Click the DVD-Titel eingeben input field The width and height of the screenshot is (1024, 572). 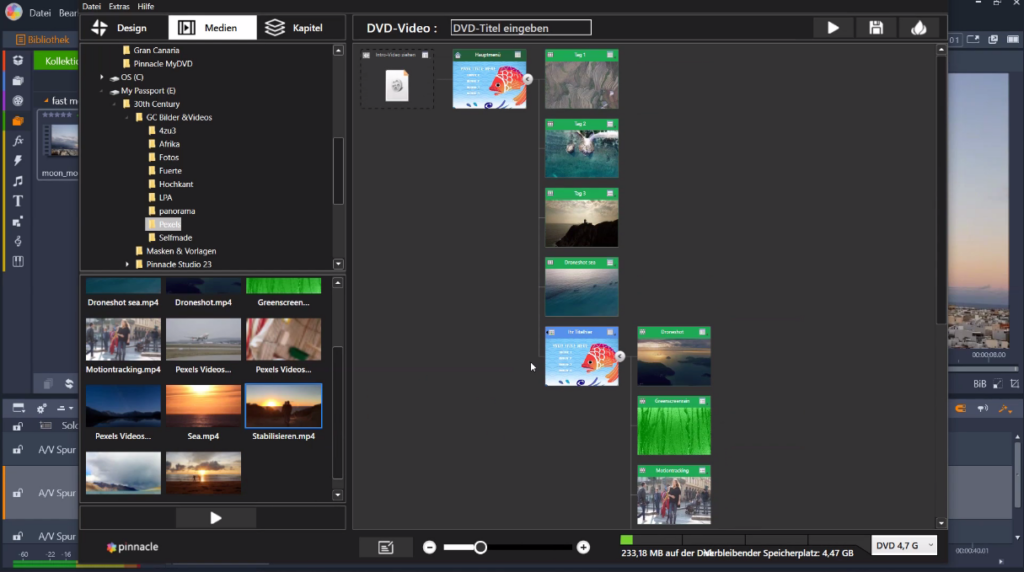(520, 28)
